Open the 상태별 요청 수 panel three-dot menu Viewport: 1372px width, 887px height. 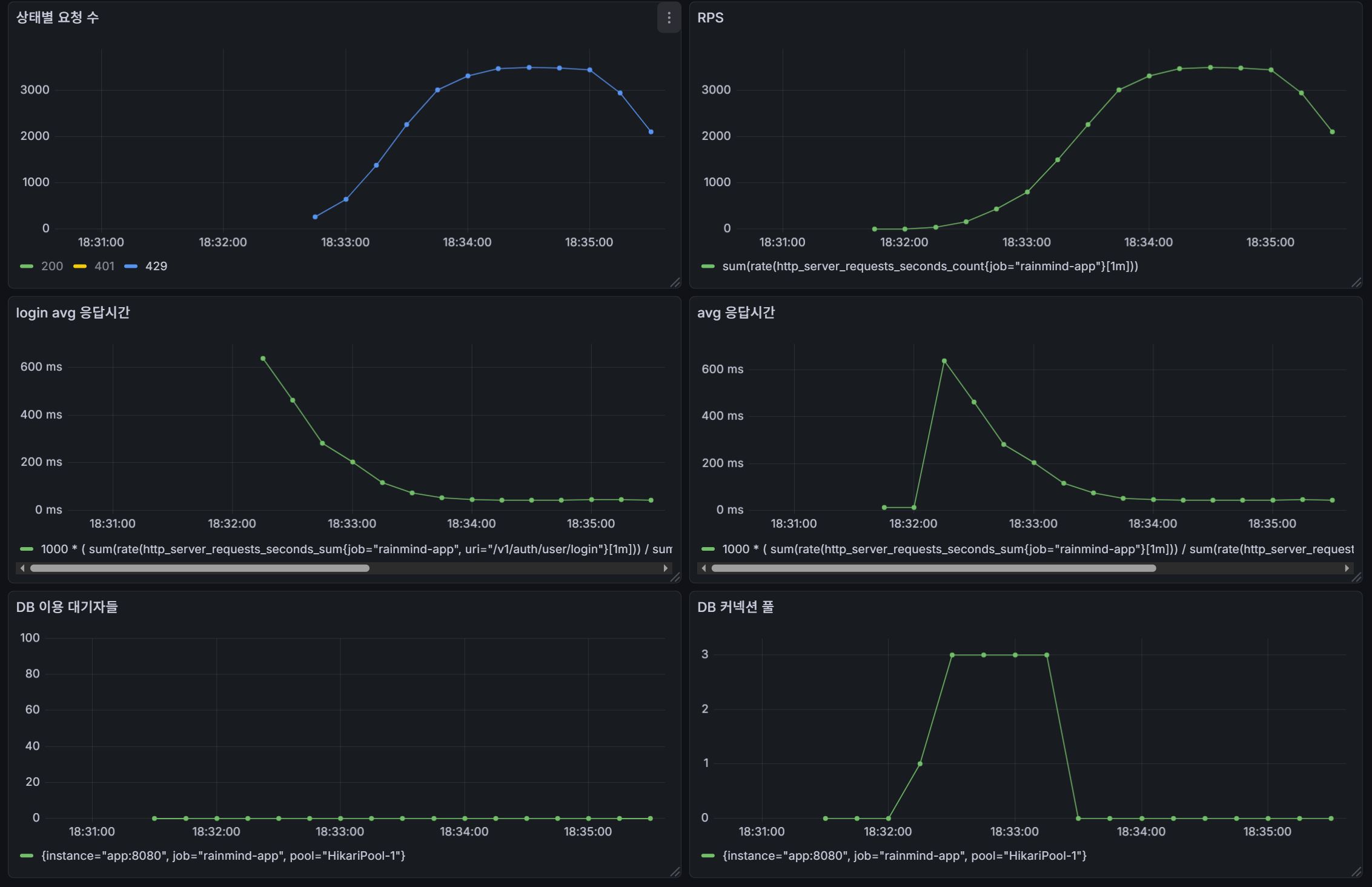click(x=669, y=18)
